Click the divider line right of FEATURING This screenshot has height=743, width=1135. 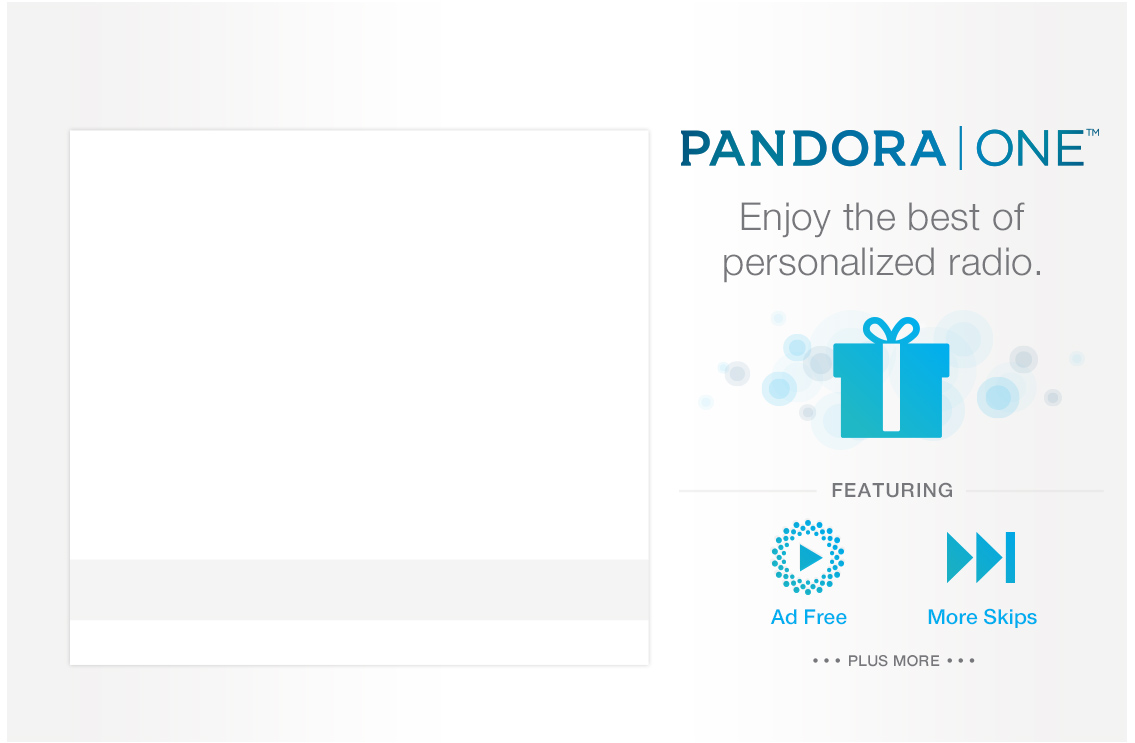click(1034, 491)
